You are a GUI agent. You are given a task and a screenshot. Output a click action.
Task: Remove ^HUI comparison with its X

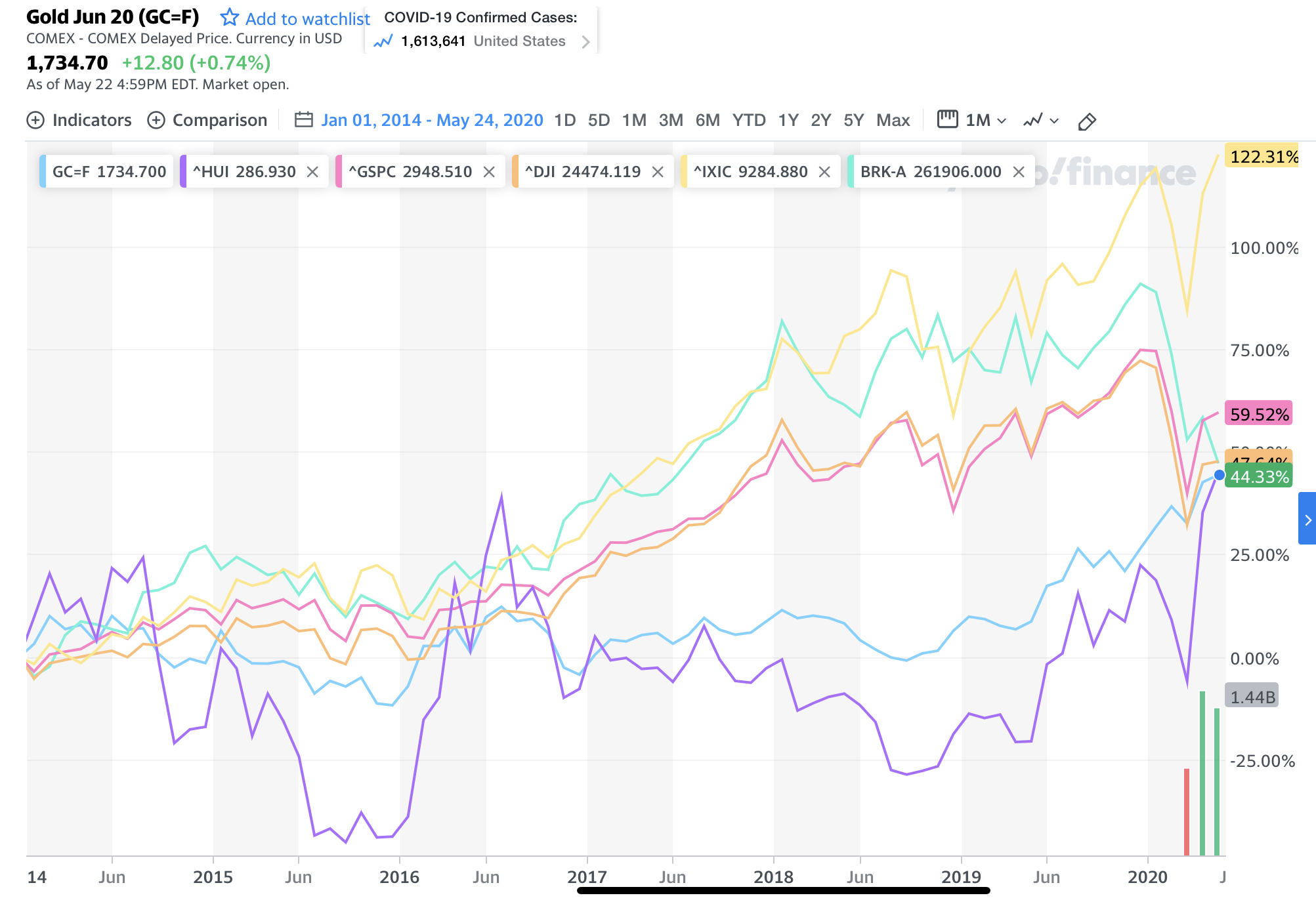[x=312, y=172]
